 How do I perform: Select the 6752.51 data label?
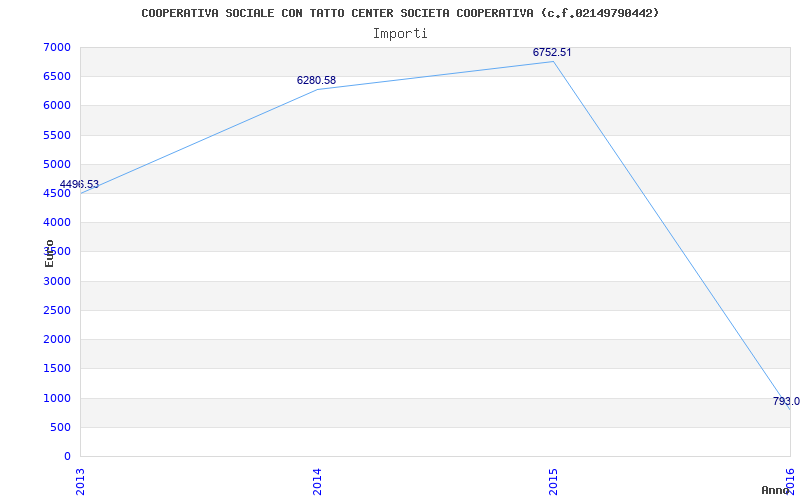tap(552, 52)
